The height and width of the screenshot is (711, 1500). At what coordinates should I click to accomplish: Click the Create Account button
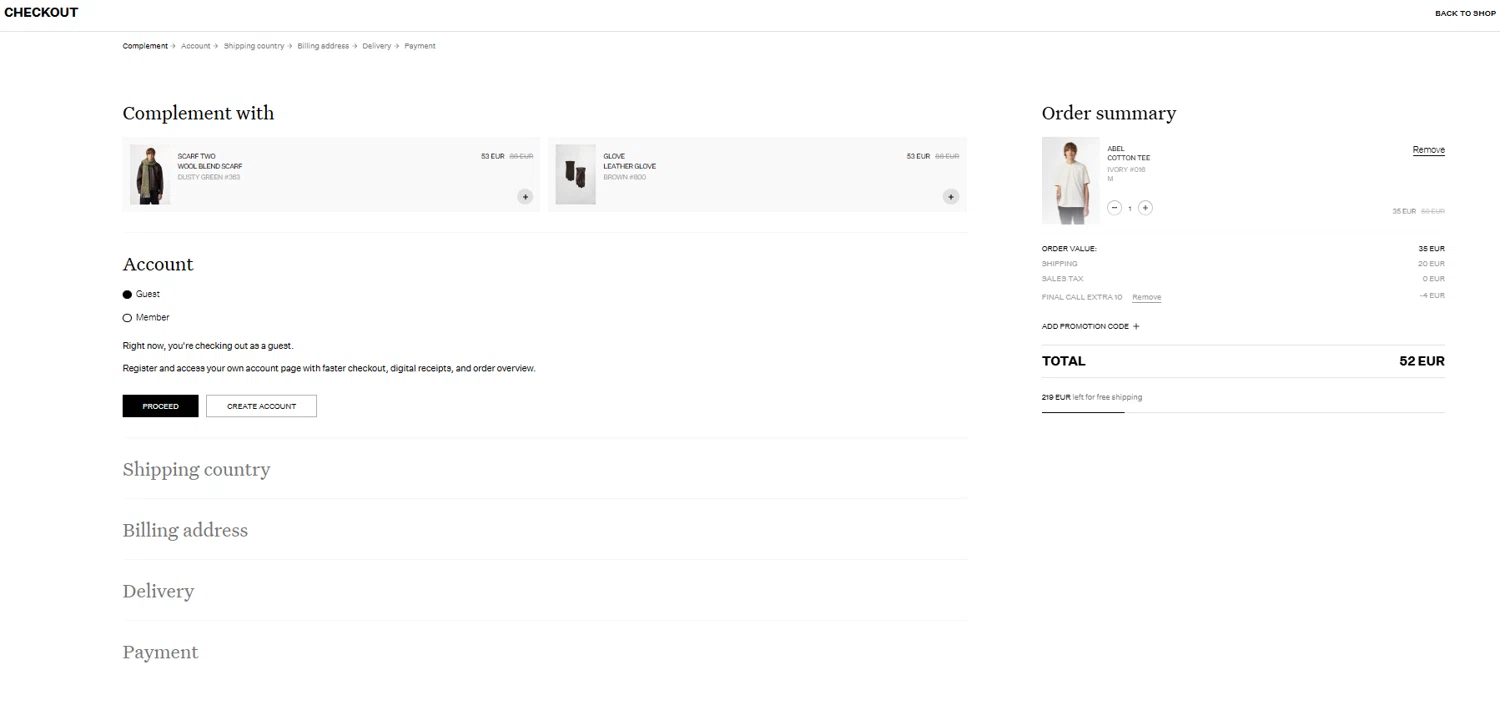tap(261, 406)
